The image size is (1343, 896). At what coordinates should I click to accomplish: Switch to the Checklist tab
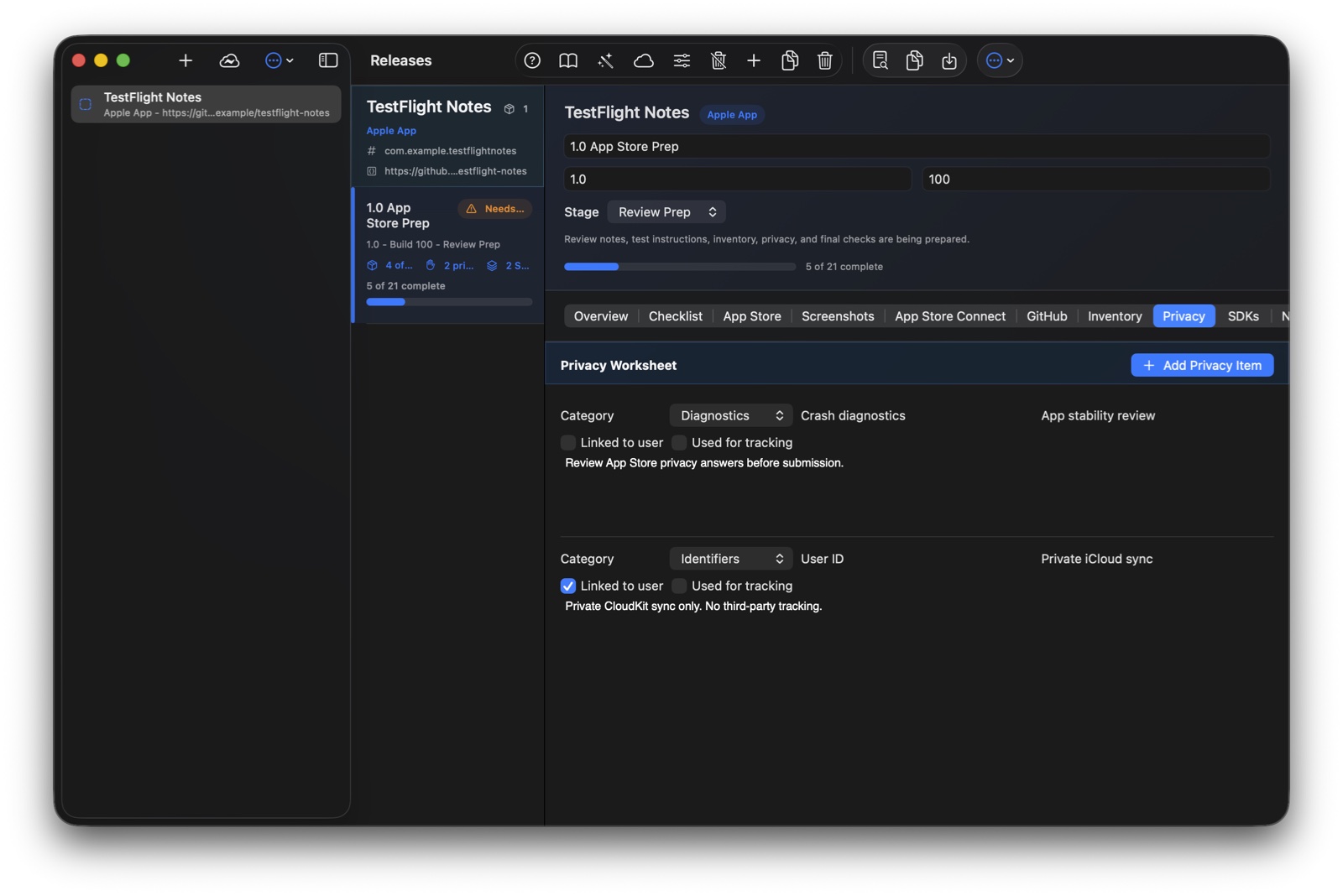pyautogui.click(x=675, y=316)
